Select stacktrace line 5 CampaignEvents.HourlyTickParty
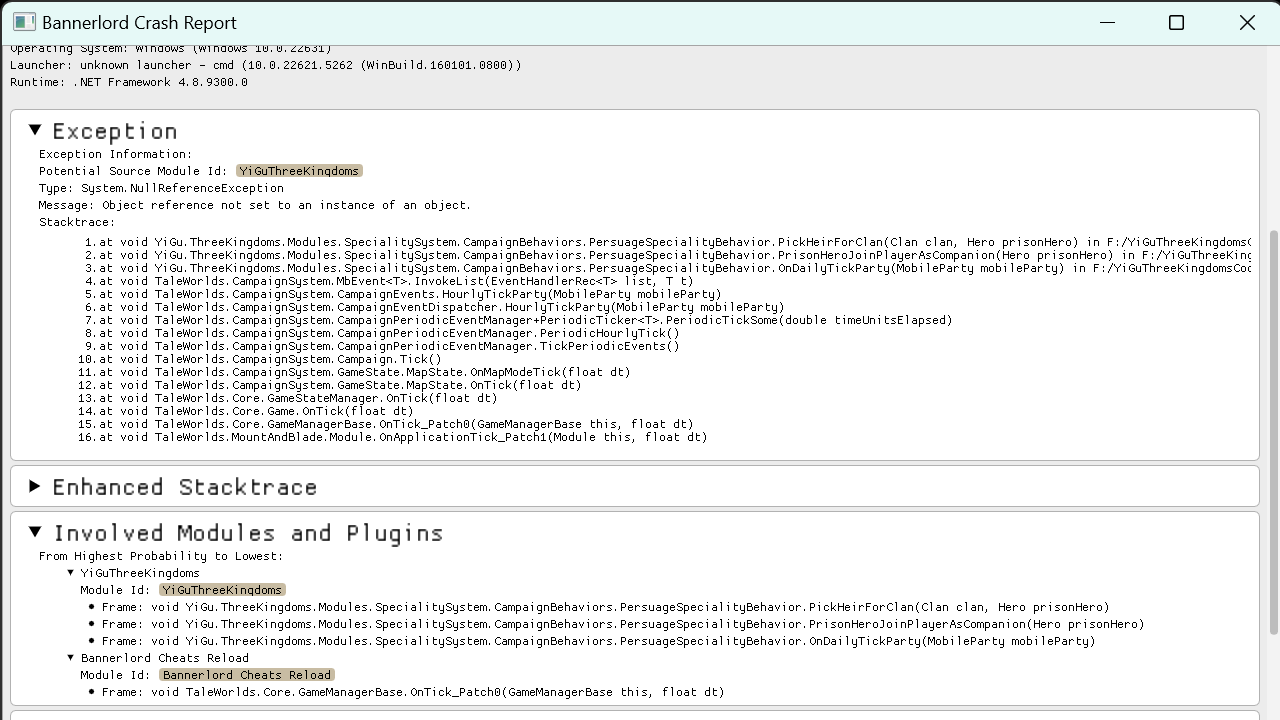The image size is (1280, 720). pos(403,294)
